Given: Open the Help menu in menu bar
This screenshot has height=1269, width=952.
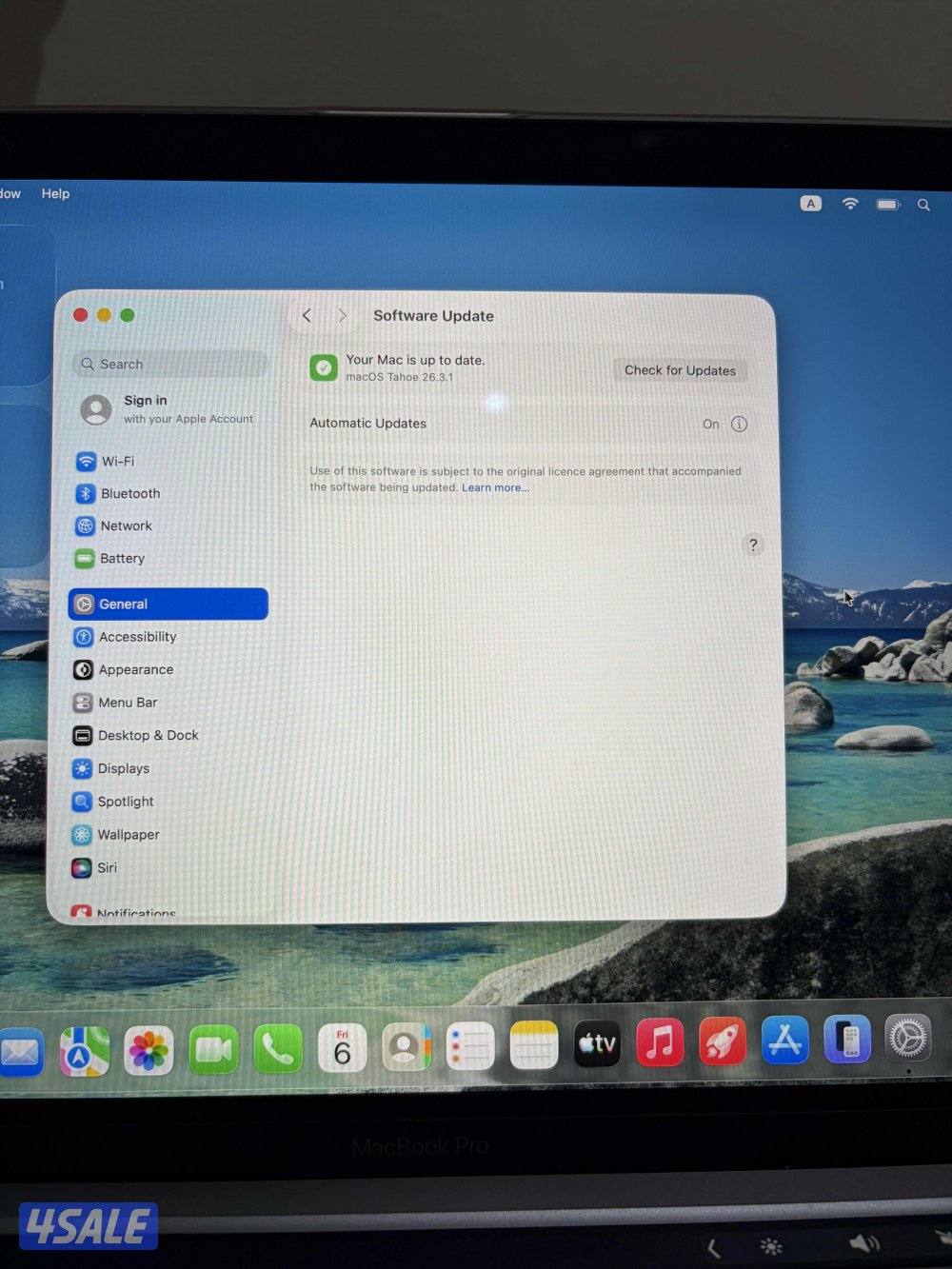Looking at the screenshot, I should 55,193.
